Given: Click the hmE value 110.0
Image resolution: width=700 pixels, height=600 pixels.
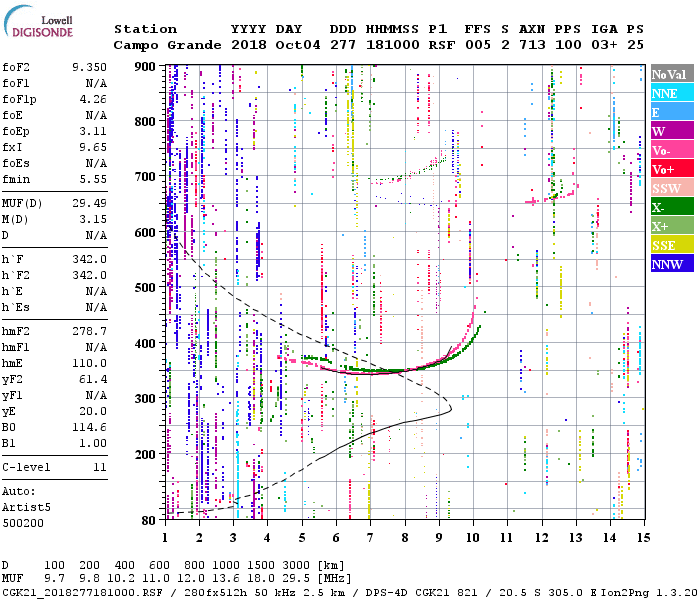Looking at the screenshot, I should pos(89,363).
